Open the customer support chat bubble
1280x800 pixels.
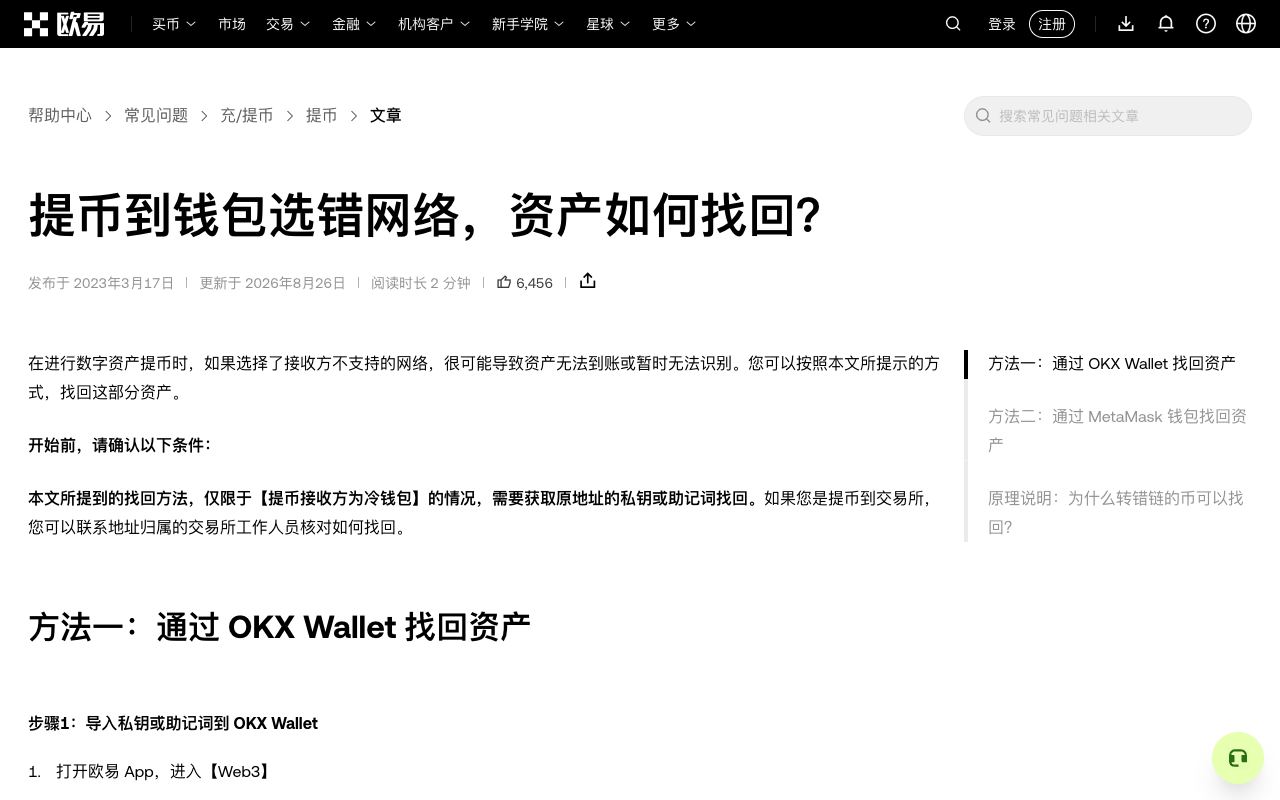(1238, 758)
